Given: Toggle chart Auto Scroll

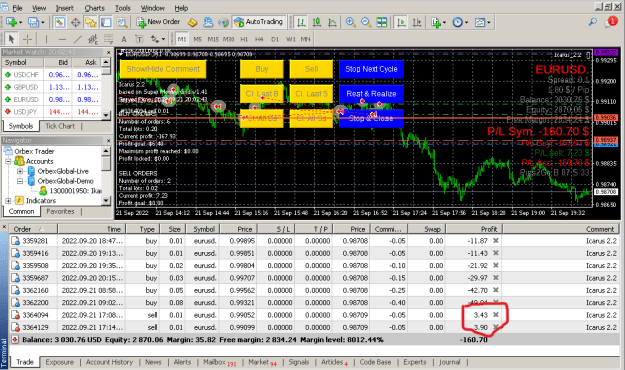Looking at the screenshot, I should (x=401, y=22).
